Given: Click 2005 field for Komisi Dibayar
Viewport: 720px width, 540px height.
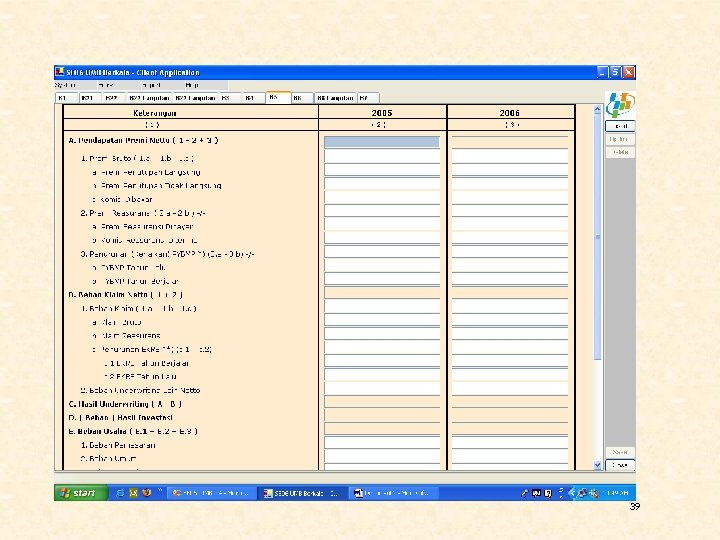Looking at the screenshot, I should pos(382,197).
